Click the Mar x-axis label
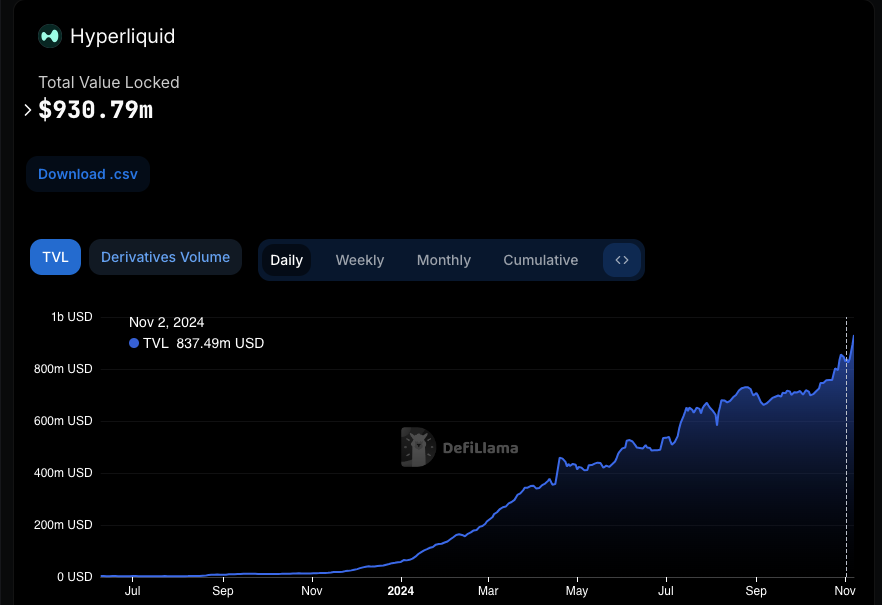This screenshot has width=882, height=605. [x=488, y=591]
